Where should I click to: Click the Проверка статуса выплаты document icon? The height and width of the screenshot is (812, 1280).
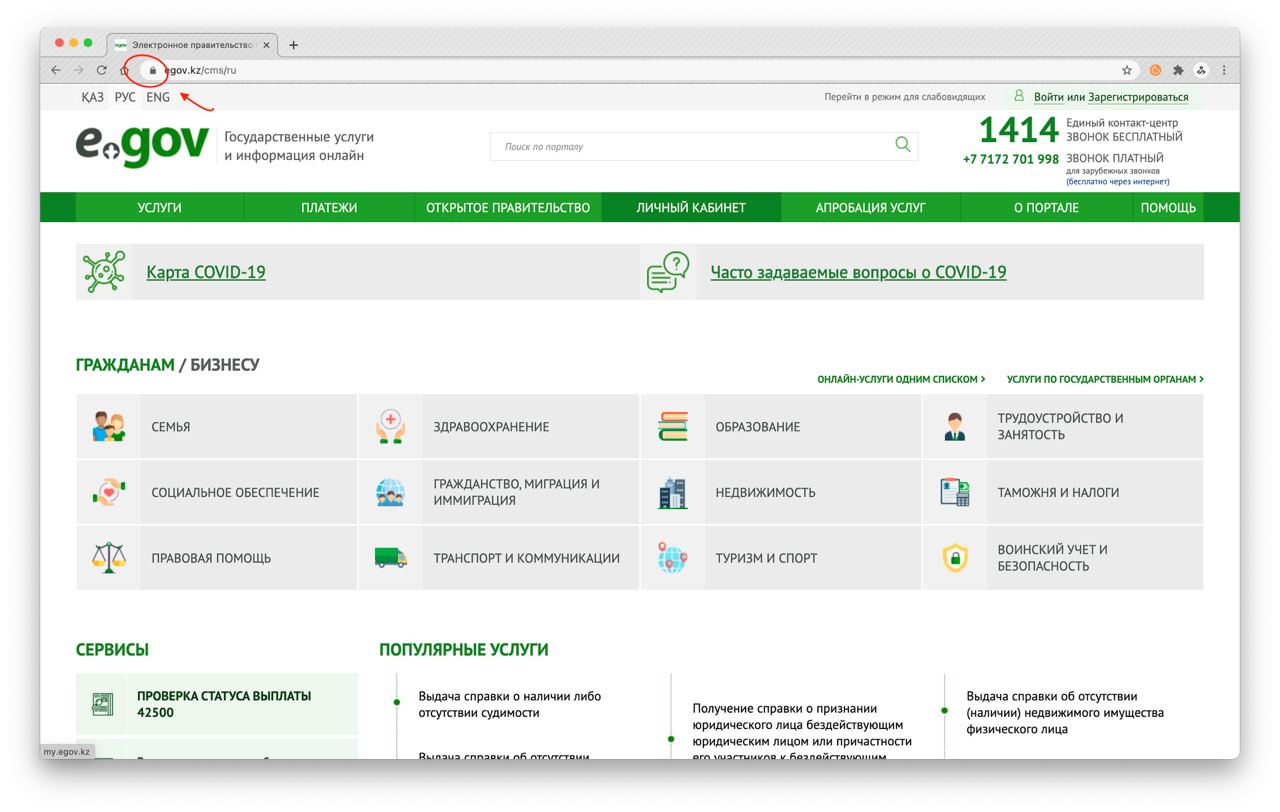pos(102,704)
